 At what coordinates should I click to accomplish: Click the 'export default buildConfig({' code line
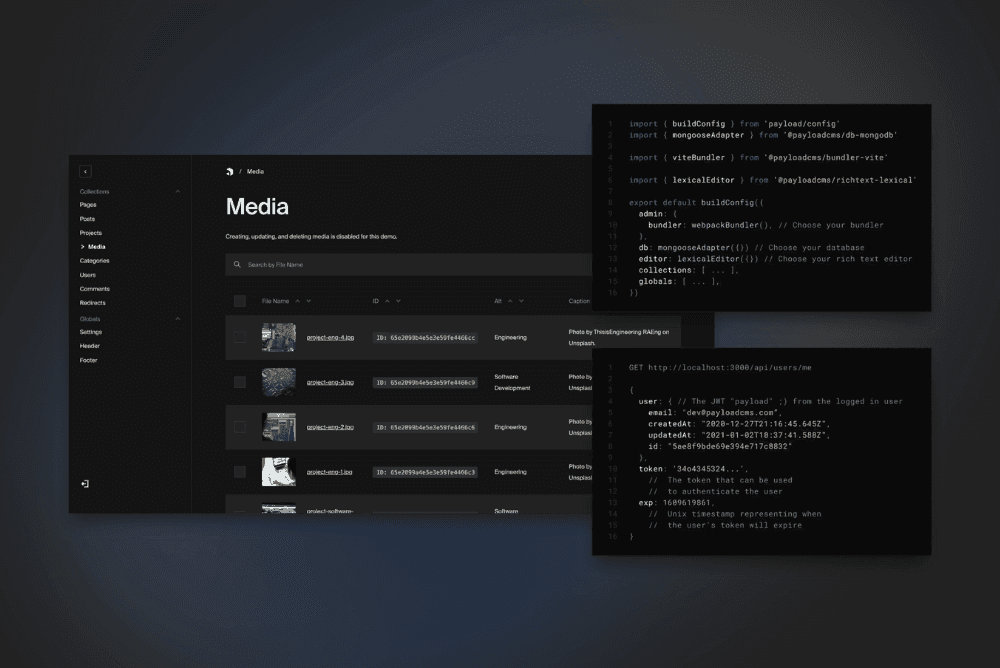click(x=696, y=203)
